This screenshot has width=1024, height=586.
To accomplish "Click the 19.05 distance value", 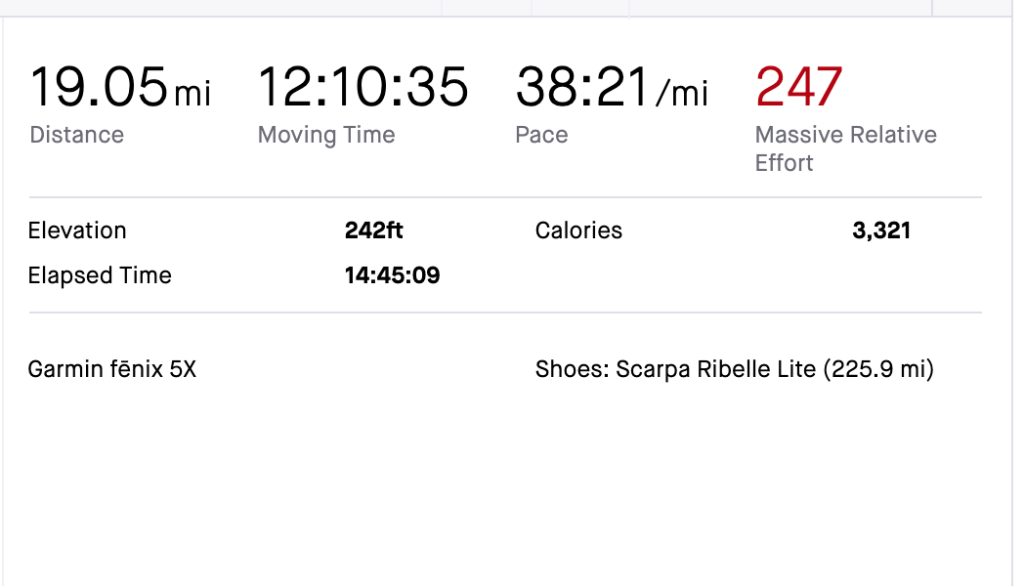I will [98, 87].
